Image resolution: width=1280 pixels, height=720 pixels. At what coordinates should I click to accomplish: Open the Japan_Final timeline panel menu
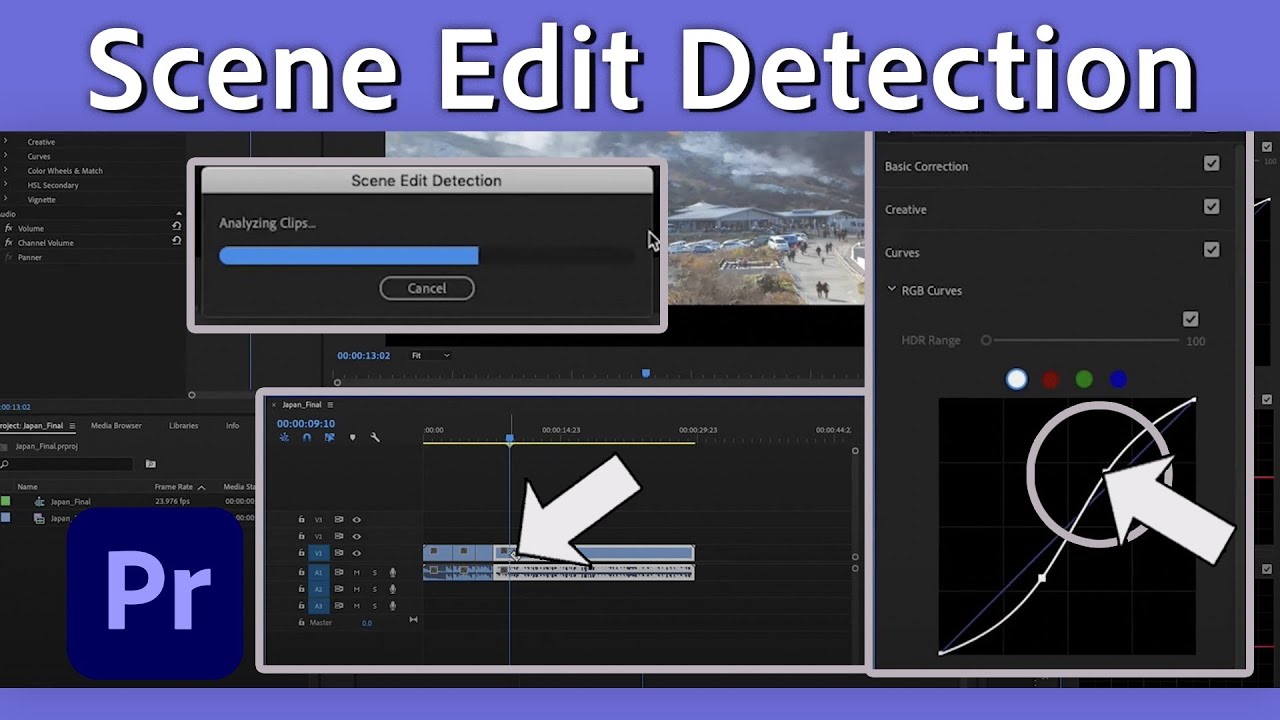[330, 405]
